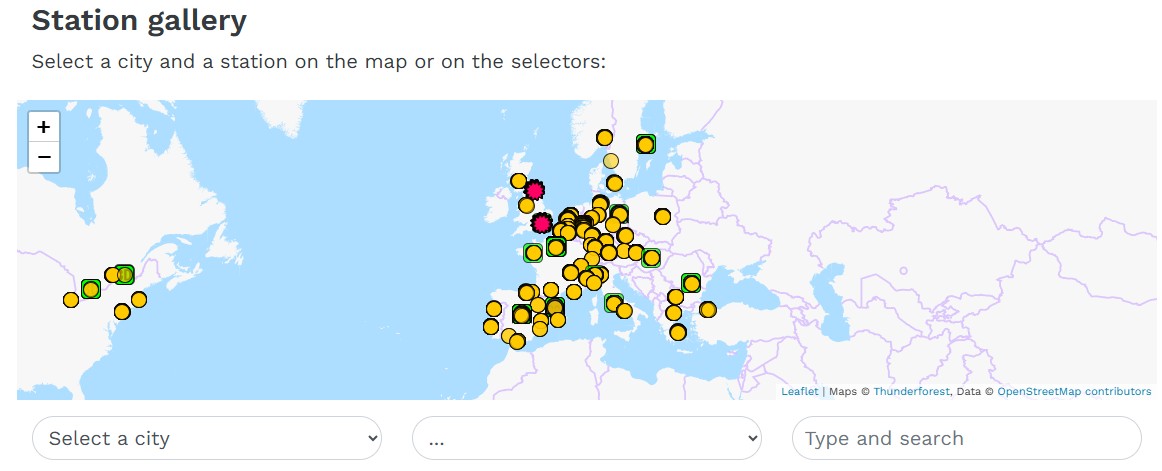This screenshot has height=471, width=1162.
Task: Click the green-boxed marker near the Black Sea
Action: (690, 283)
